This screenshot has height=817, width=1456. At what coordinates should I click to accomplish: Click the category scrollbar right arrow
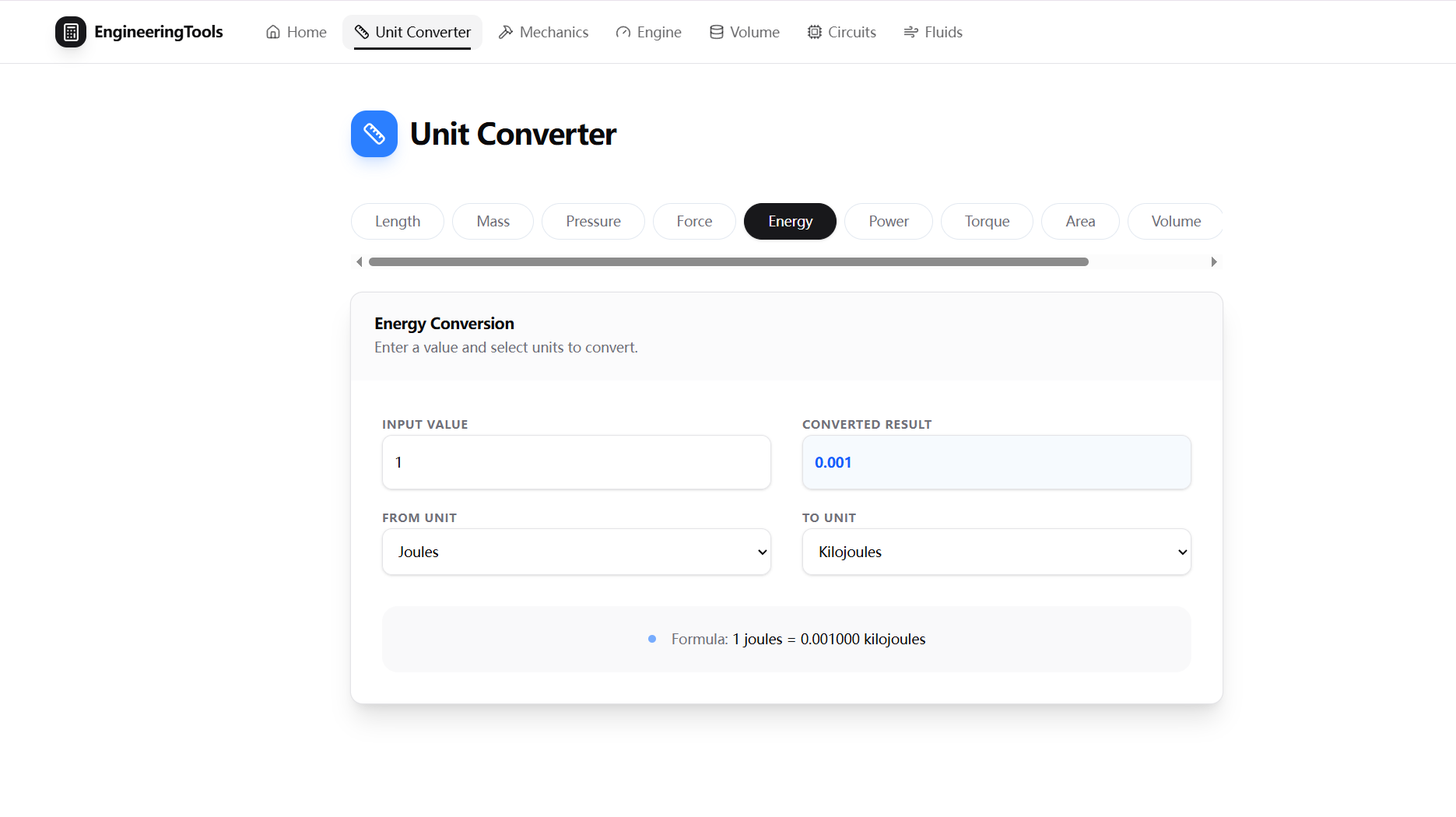(1214, 261)
